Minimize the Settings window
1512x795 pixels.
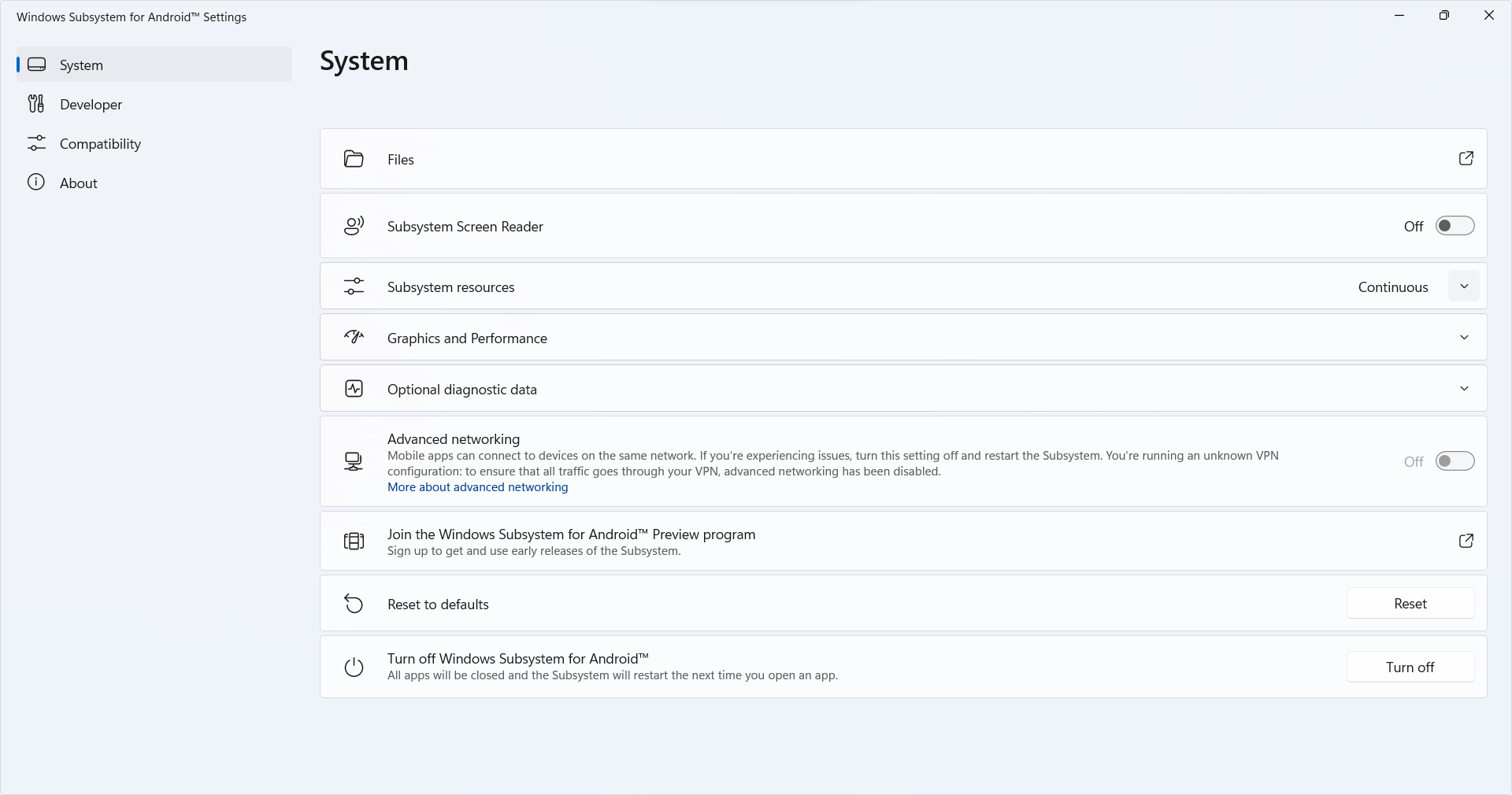1399,16
